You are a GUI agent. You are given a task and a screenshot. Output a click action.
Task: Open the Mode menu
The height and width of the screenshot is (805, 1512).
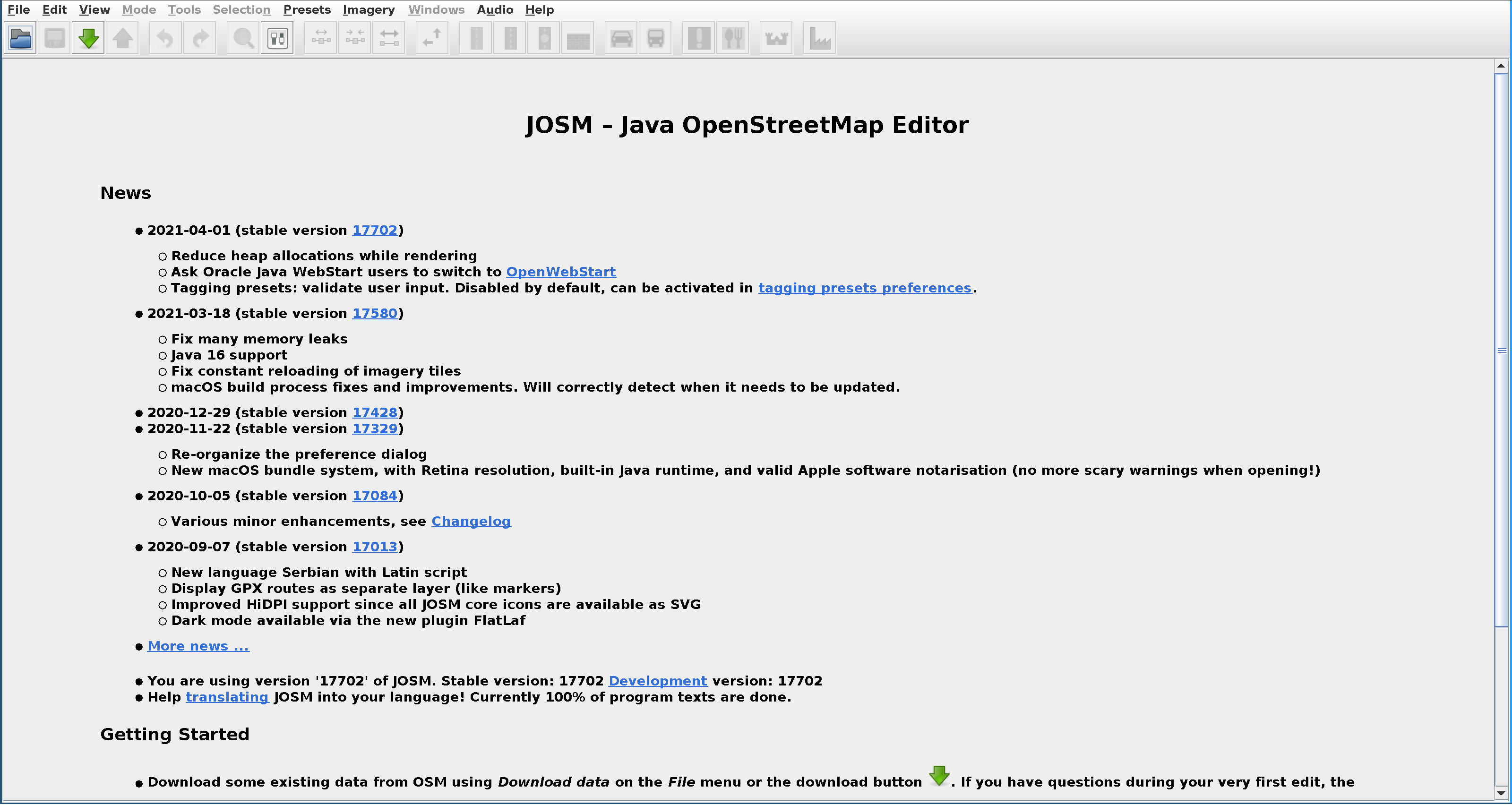point(139,9)
